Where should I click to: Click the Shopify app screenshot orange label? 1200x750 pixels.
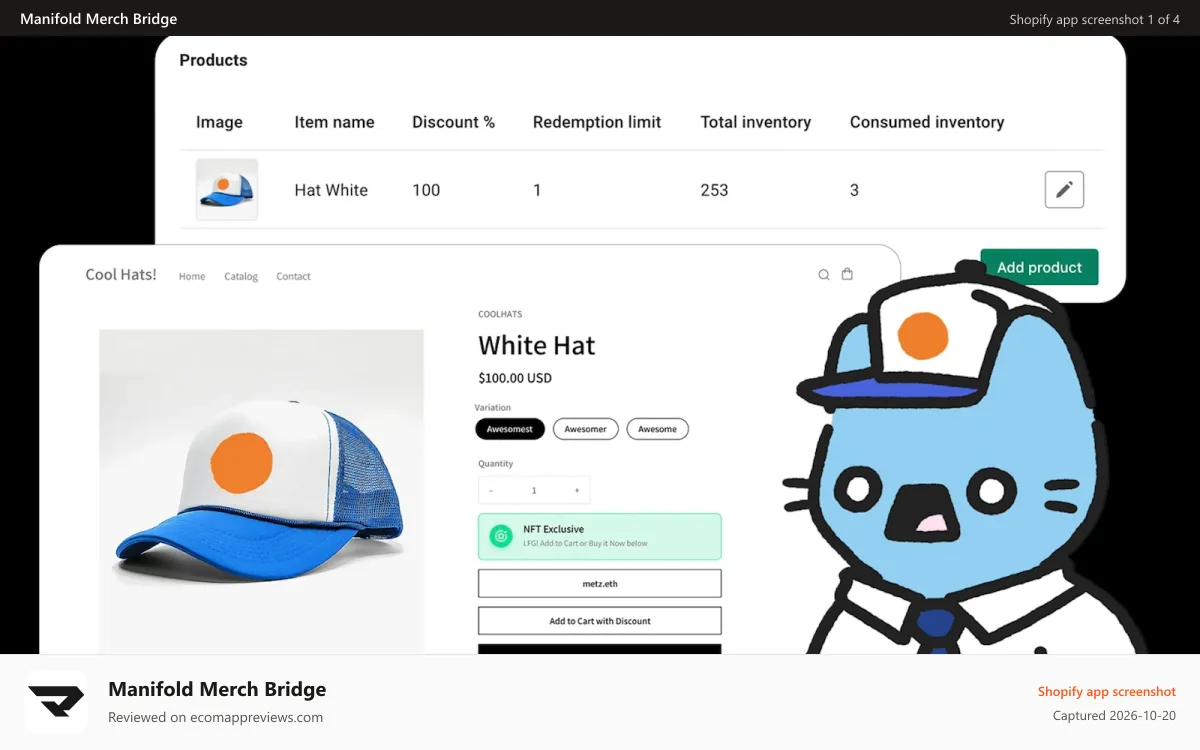click(x=1107, y=691)
